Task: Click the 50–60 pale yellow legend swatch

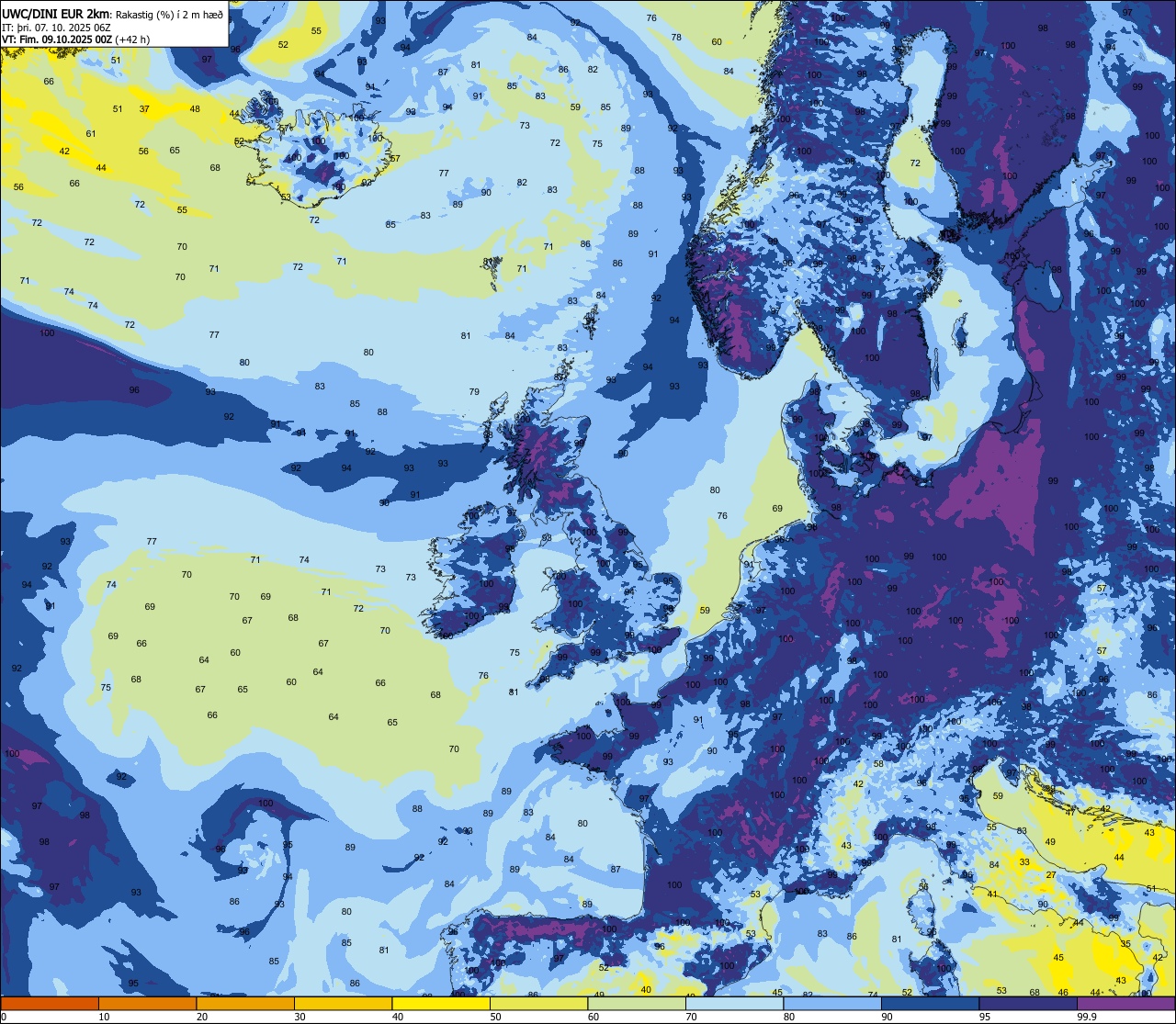Action: (x=538, y=1003)
